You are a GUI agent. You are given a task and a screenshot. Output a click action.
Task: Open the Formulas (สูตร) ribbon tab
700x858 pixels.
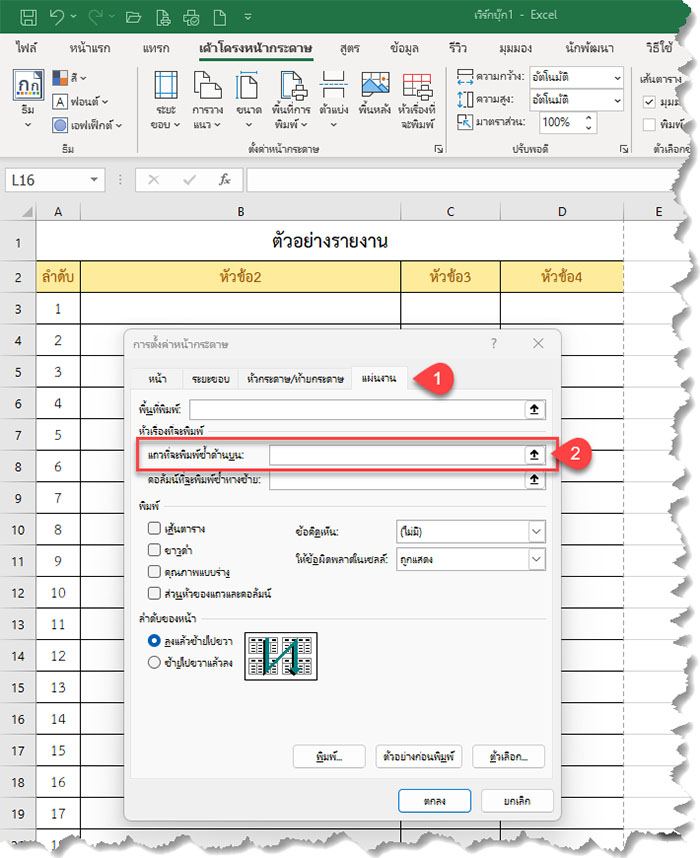click(x=349, y=48)
